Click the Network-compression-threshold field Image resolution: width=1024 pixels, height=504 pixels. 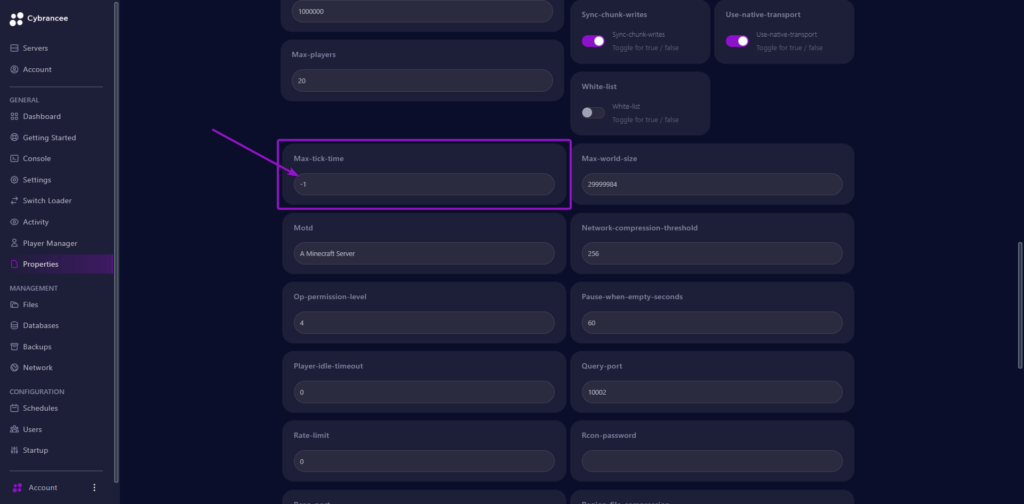712,253
